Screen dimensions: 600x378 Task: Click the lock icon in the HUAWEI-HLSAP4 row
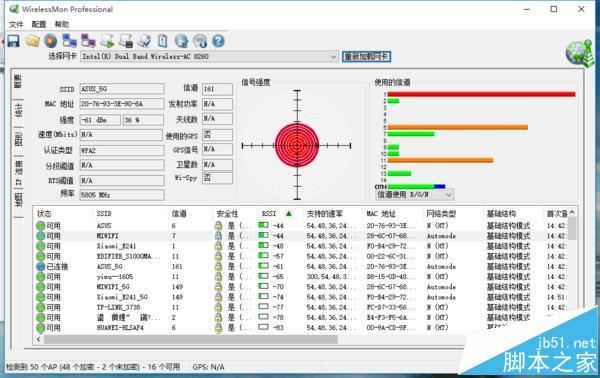coord(218,327)
